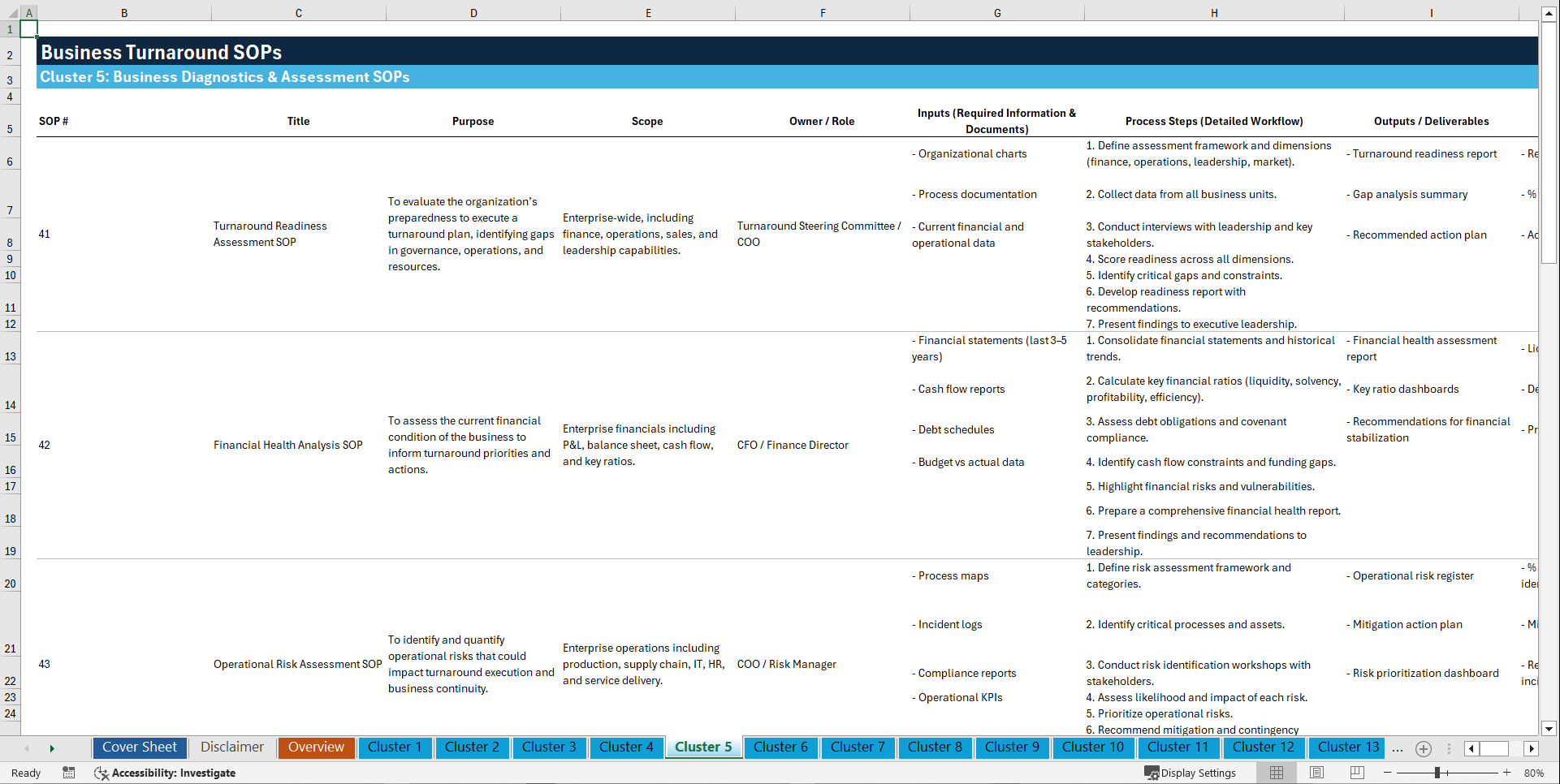Viewport: 1560px width, 784px height.
Task: Zoom in using the plus icon
Action: point(1509,773)
